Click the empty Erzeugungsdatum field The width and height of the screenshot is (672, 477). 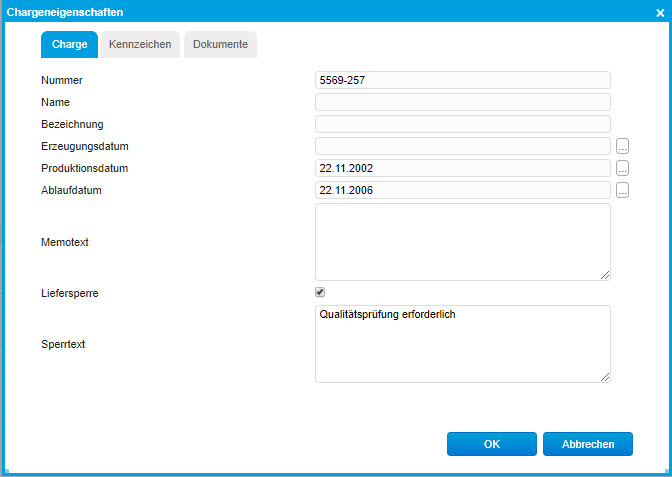point(462,146)
